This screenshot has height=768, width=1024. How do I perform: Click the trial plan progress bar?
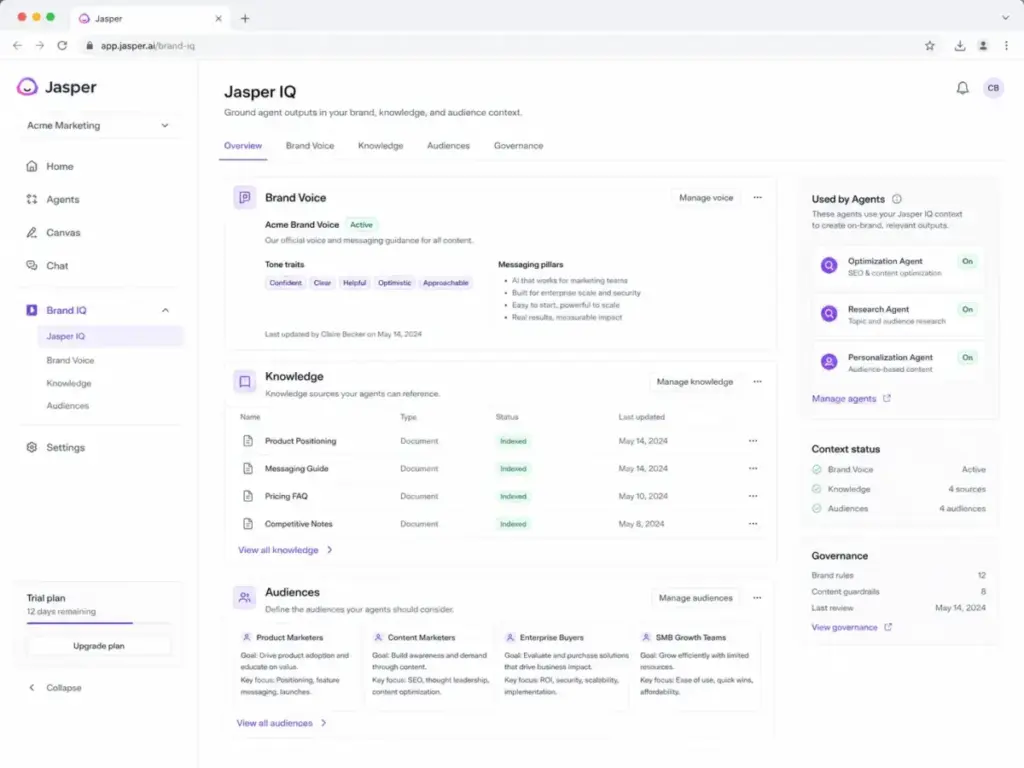click(98, 623)
